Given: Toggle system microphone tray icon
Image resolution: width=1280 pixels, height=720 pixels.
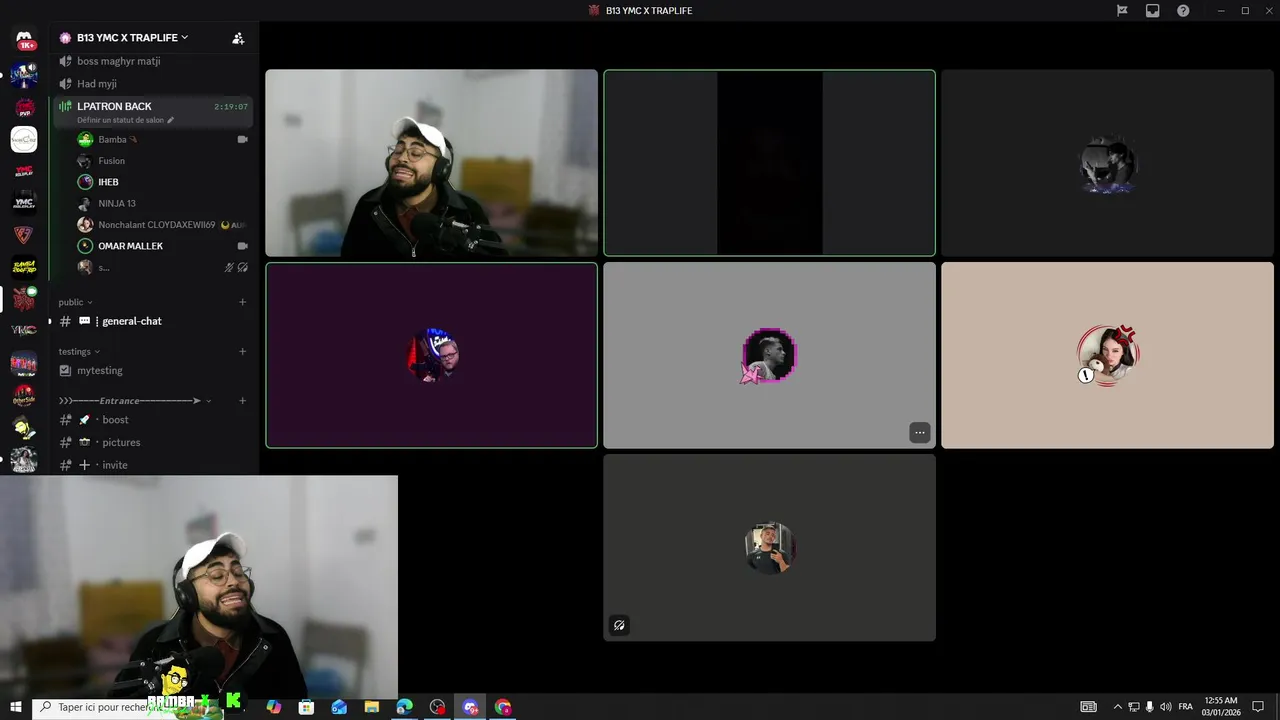Looking at the screenshot, I should (x=1149, y=707).
